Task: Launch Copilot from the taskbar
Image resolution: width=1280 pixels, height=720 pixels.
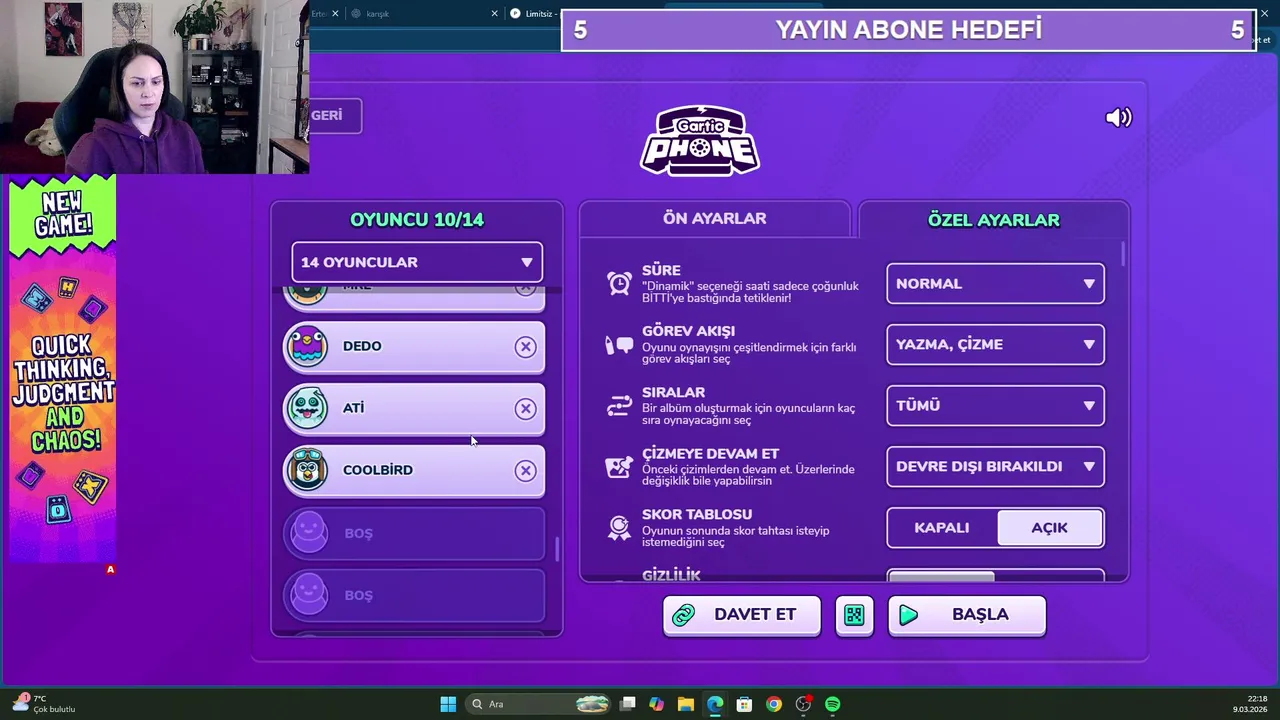Action: 656,704
